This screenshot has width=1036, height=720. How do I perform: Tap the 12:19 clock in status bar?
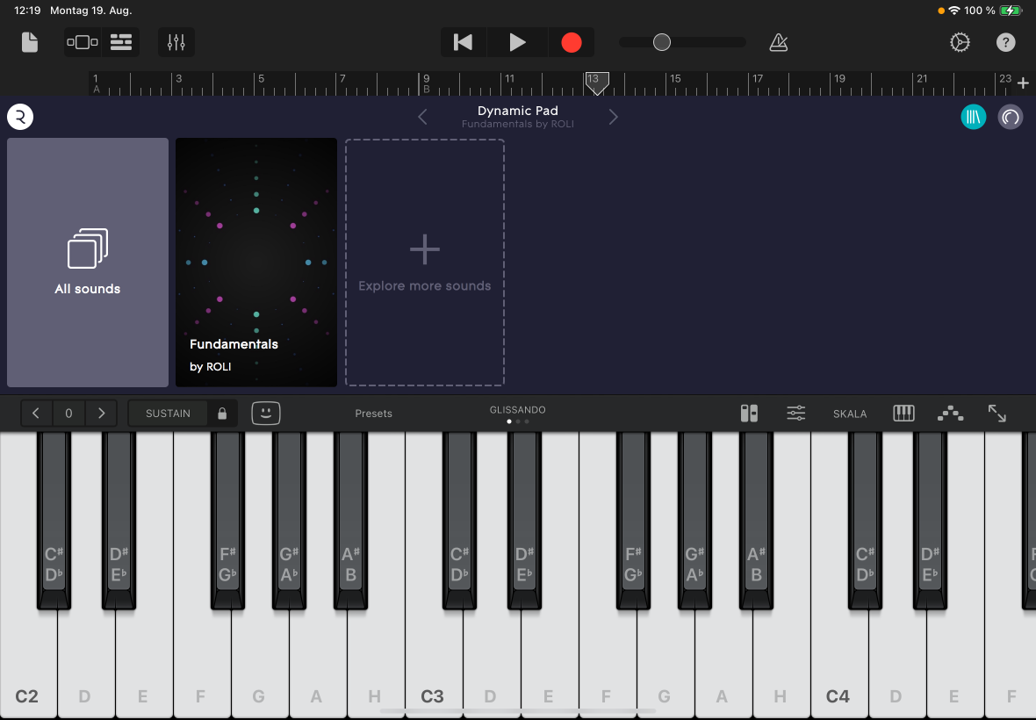pos(27,11)
